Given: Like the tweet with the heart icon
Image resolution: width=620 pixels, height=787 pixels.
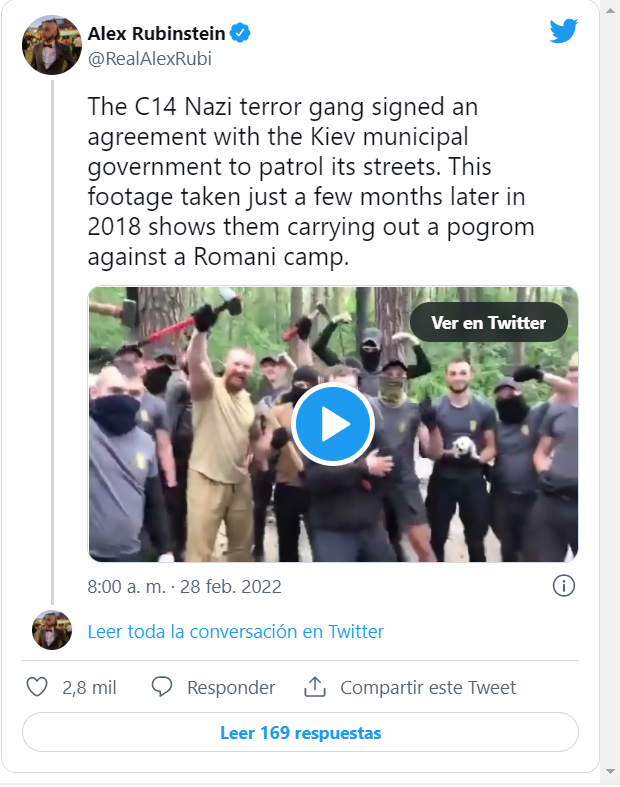Looking at the screenshot, I should [37, 687].
